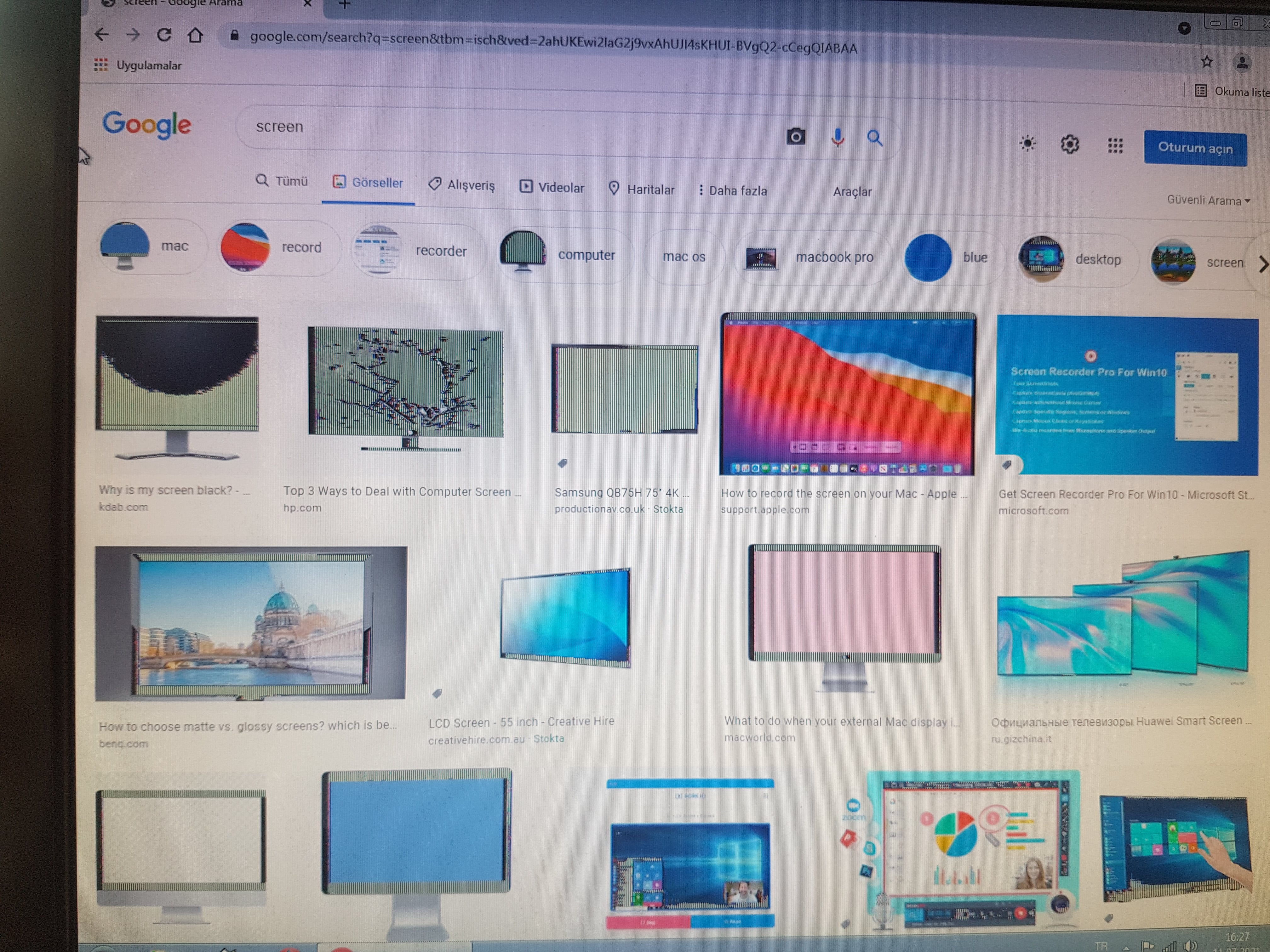Open Uygulamalar apps shortcut

[138, 65]
